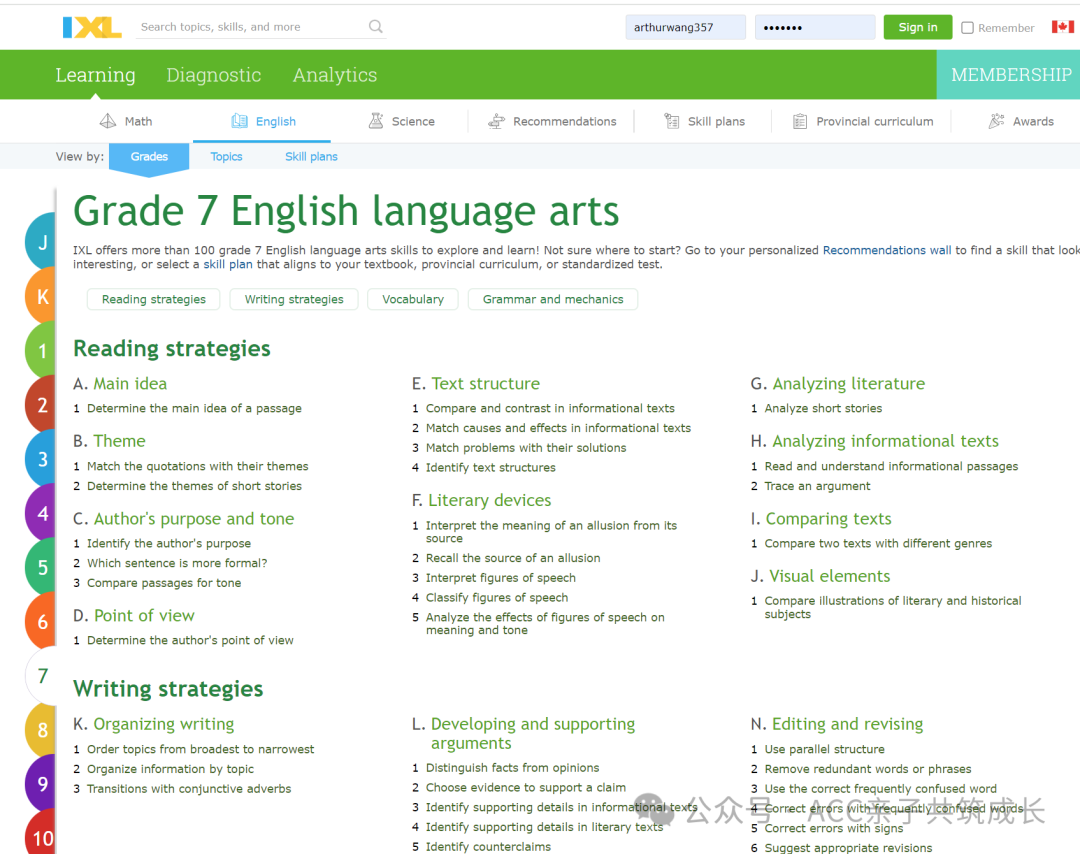
Task: Click the Literary devices heading
Action: tap(490, 500)
